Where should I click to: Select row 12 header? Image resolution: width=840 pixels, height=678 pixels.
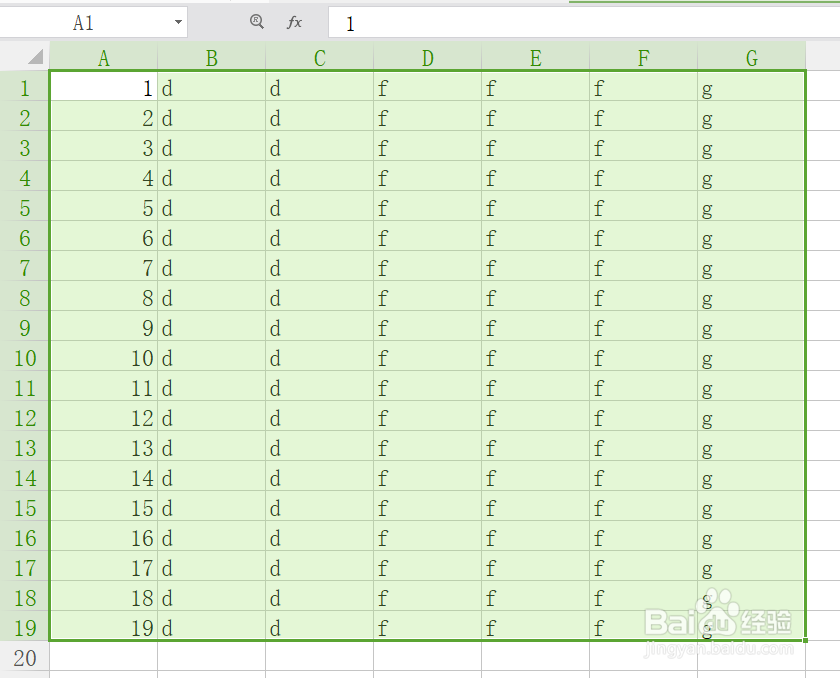[x=25, y=416]
